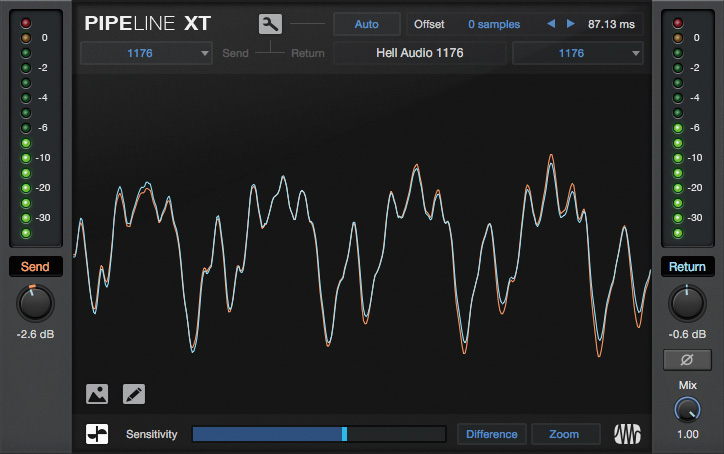Image resolution: width=724 pixels, height=454 pixels.
Task: Click the Hell Audio 1176 name field
Action: point(420,53)
